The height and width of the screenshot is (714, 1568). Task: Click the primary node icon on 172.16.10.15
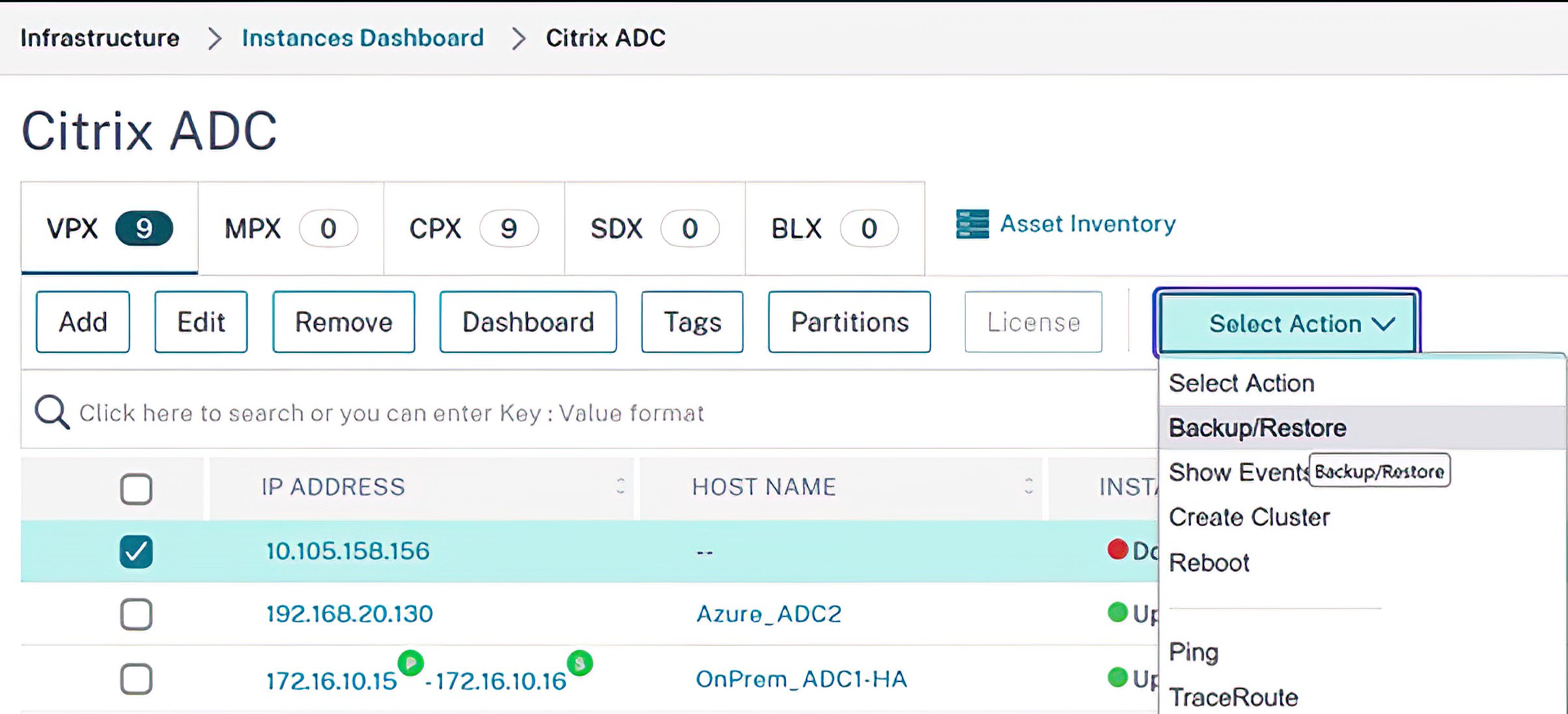tap(411, 663)
